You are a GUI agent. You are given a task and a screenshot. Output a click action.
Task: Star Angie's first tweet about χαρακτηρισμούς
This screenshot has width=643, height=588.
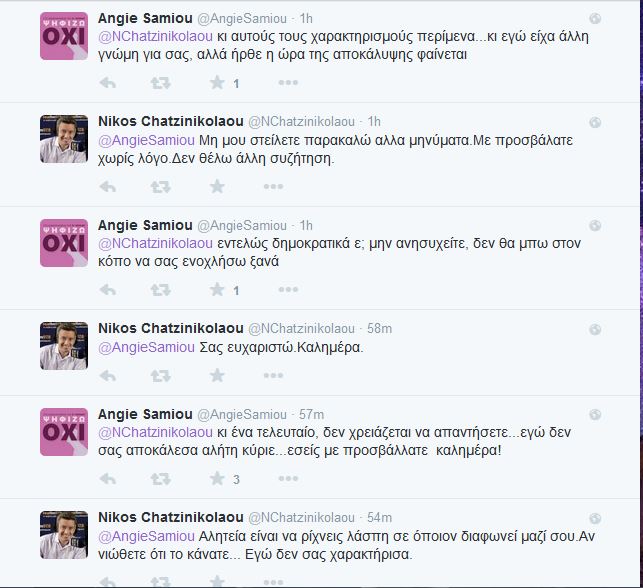click(x=216, y=83)
